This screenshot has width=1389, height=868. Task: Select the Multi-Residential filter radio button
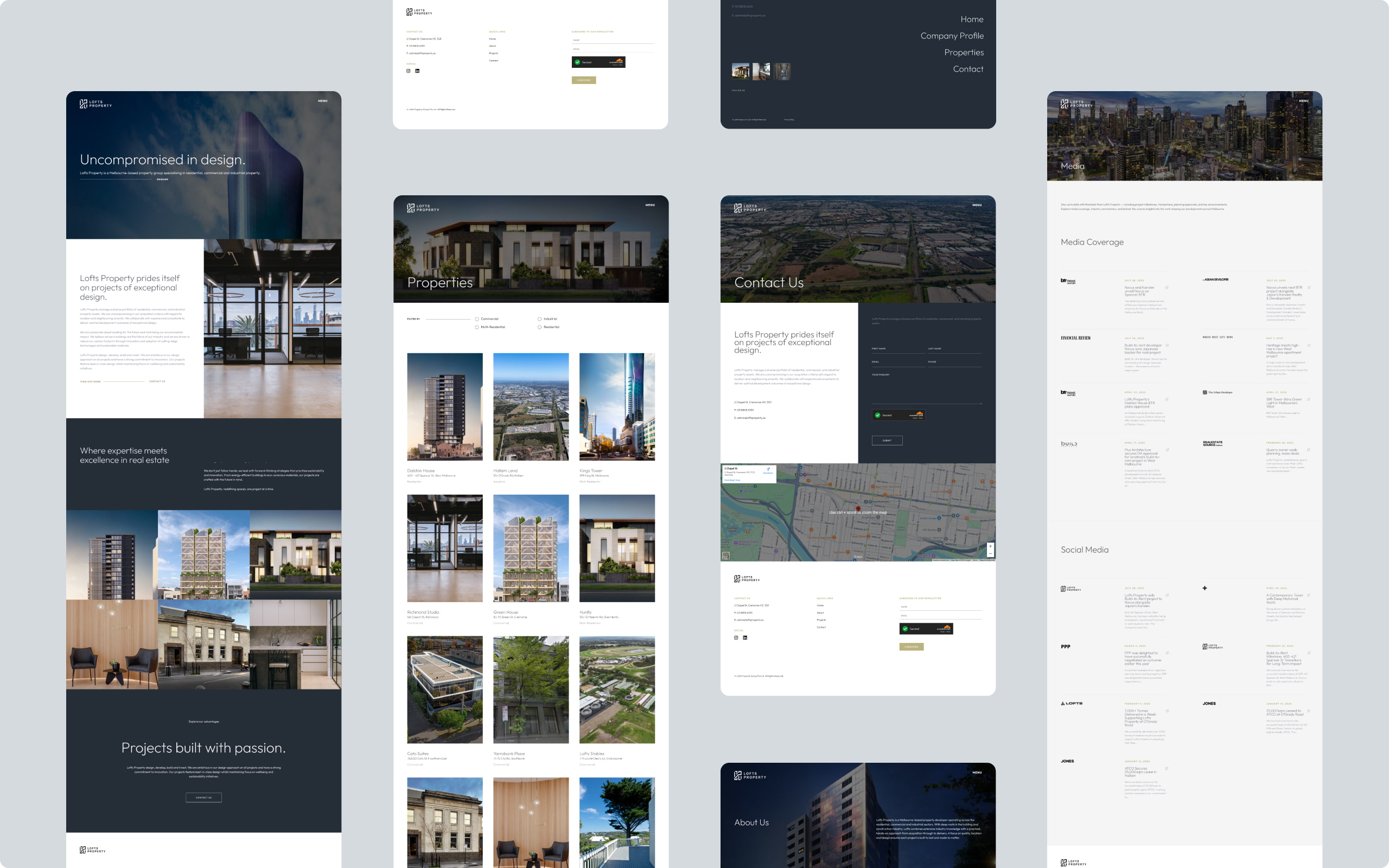(477, 327)
